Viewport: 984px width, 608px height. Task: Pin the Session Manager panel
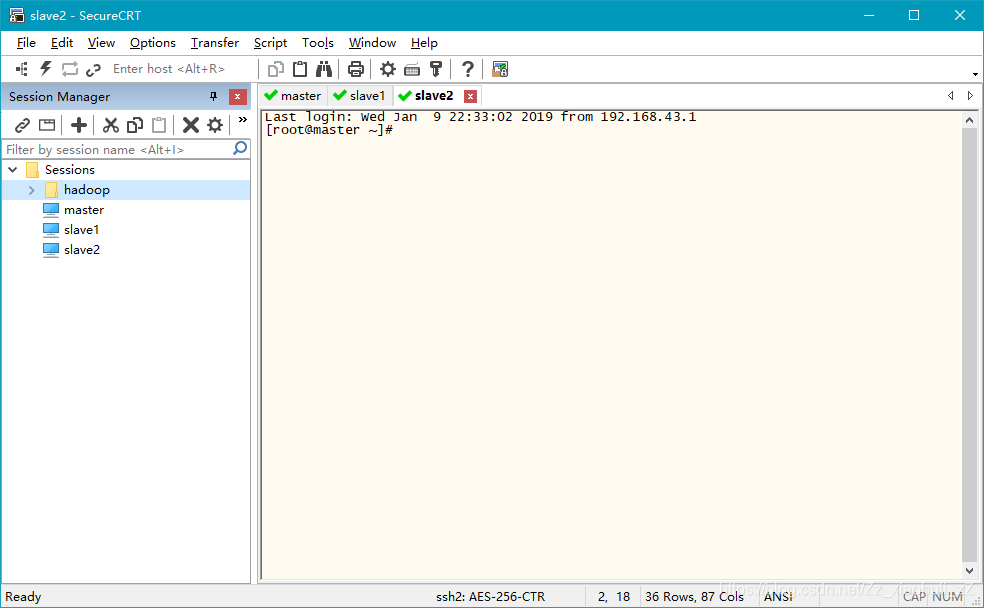pyautogui.click(x=213, y=97)
